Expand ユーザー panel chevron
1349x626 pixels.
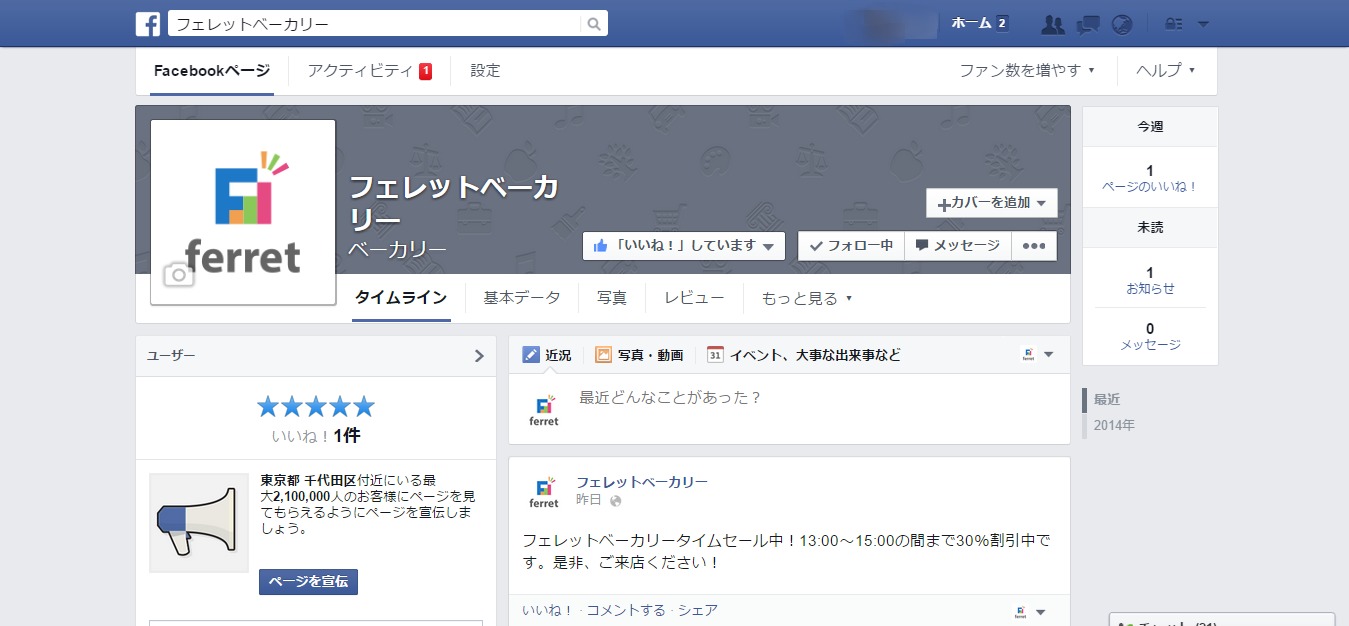pos(479,355)
